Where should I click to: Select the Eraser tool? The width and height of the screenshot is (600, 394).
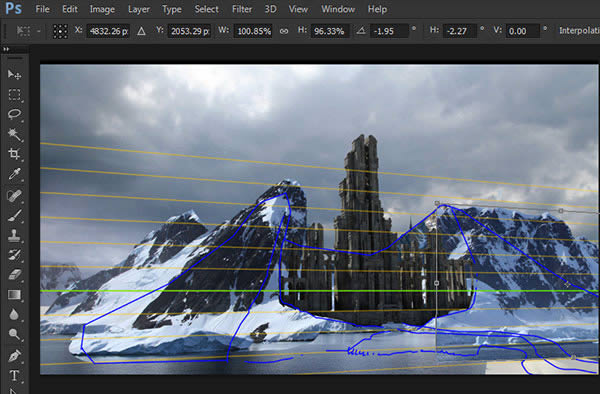point(14,275)
